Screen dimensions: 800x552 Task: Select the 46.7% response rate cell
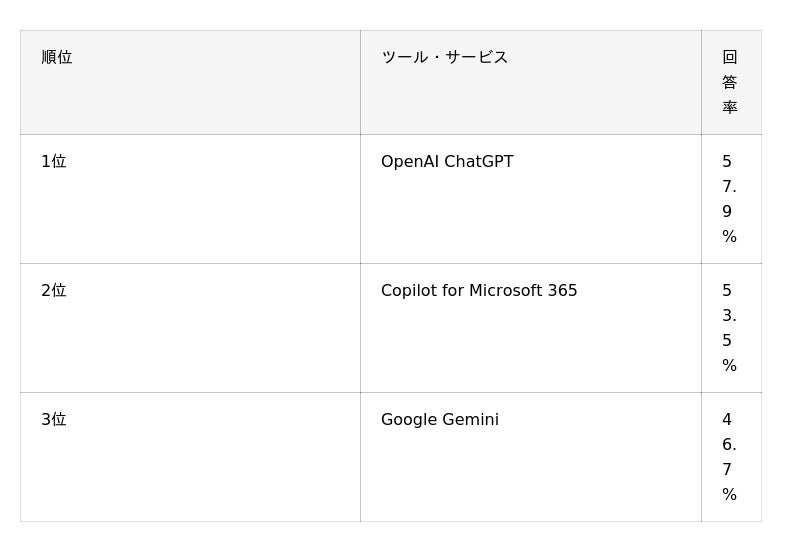729,457
